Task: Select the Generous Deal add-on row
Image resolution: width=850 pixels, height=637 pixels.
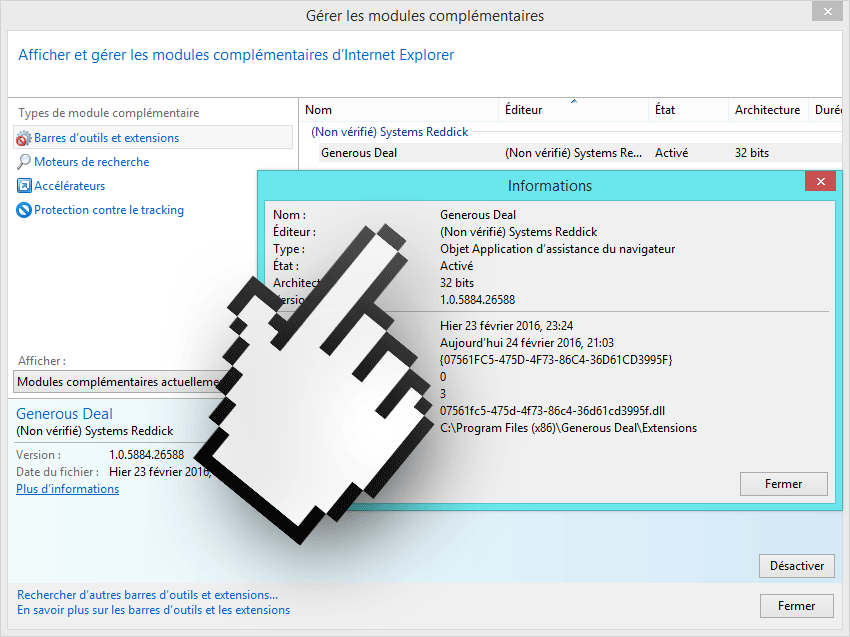Action: [x=580, y=153]
